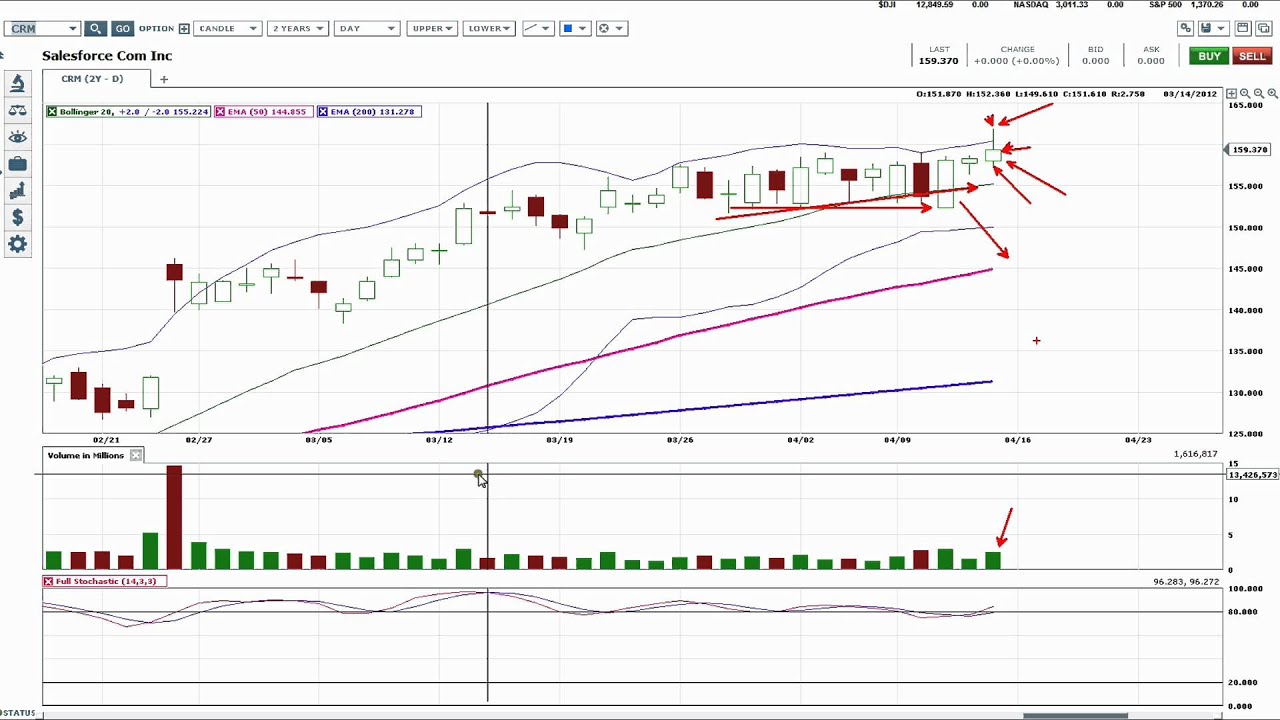Open the research microscope sidebar icon
Image resolution: width=1280 pixels, height=720 pixels.
[x=17, y=84]
